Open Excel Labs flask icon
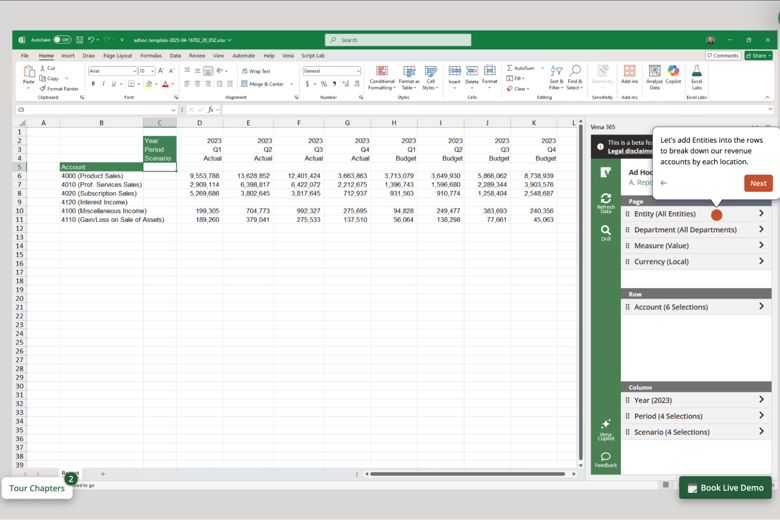The image size is (780, 520). [696, 71]
